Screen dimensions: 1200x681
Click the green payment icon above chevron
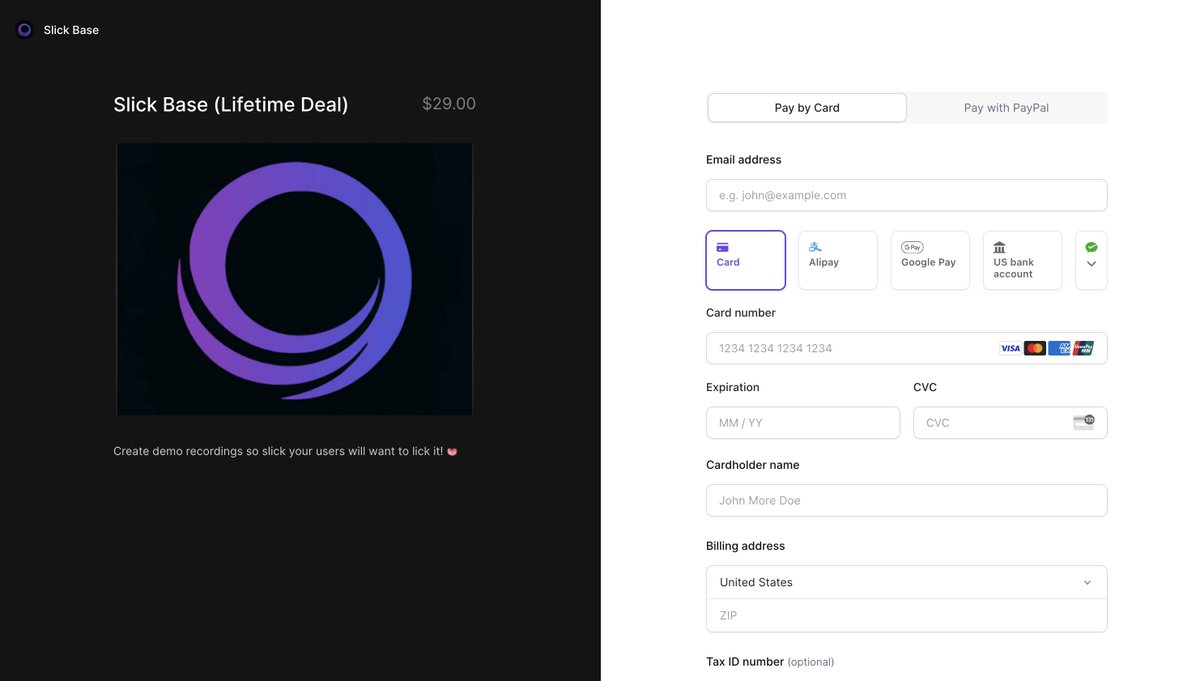click(x=1091, y=246)
